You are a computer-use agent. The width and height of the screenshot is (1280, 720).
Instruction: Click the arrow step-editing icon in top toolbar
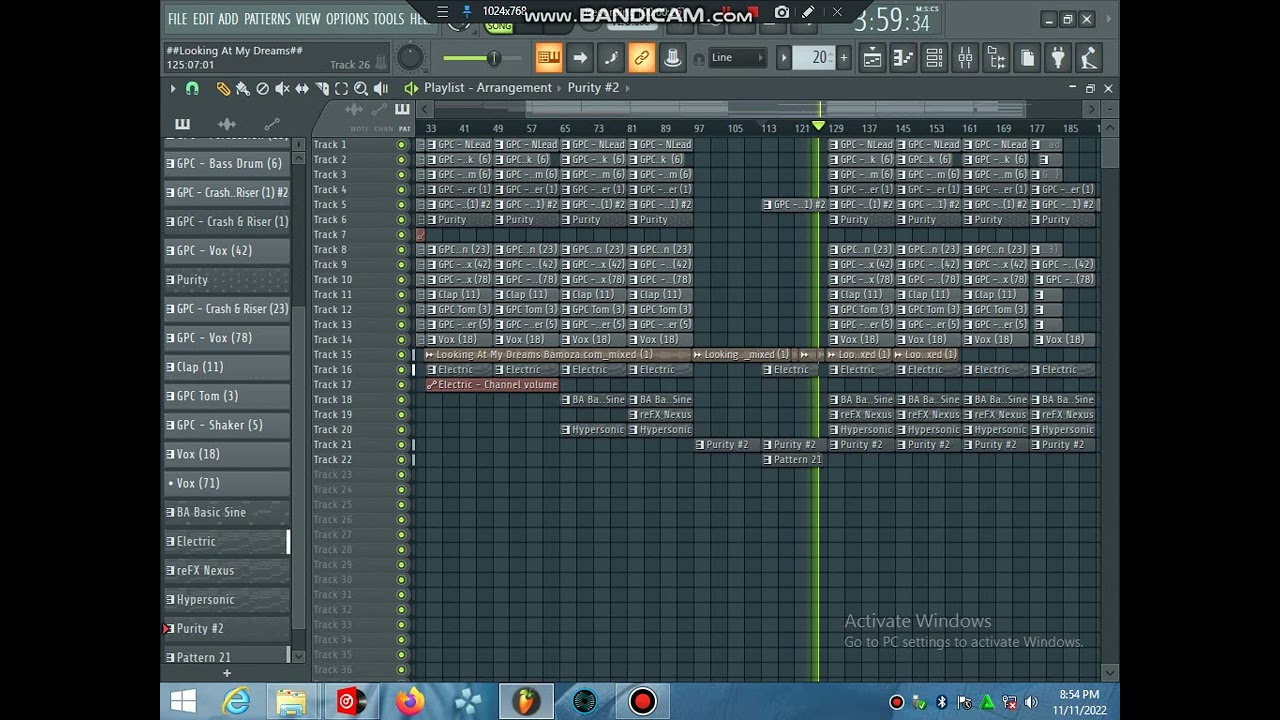[579, 58]
